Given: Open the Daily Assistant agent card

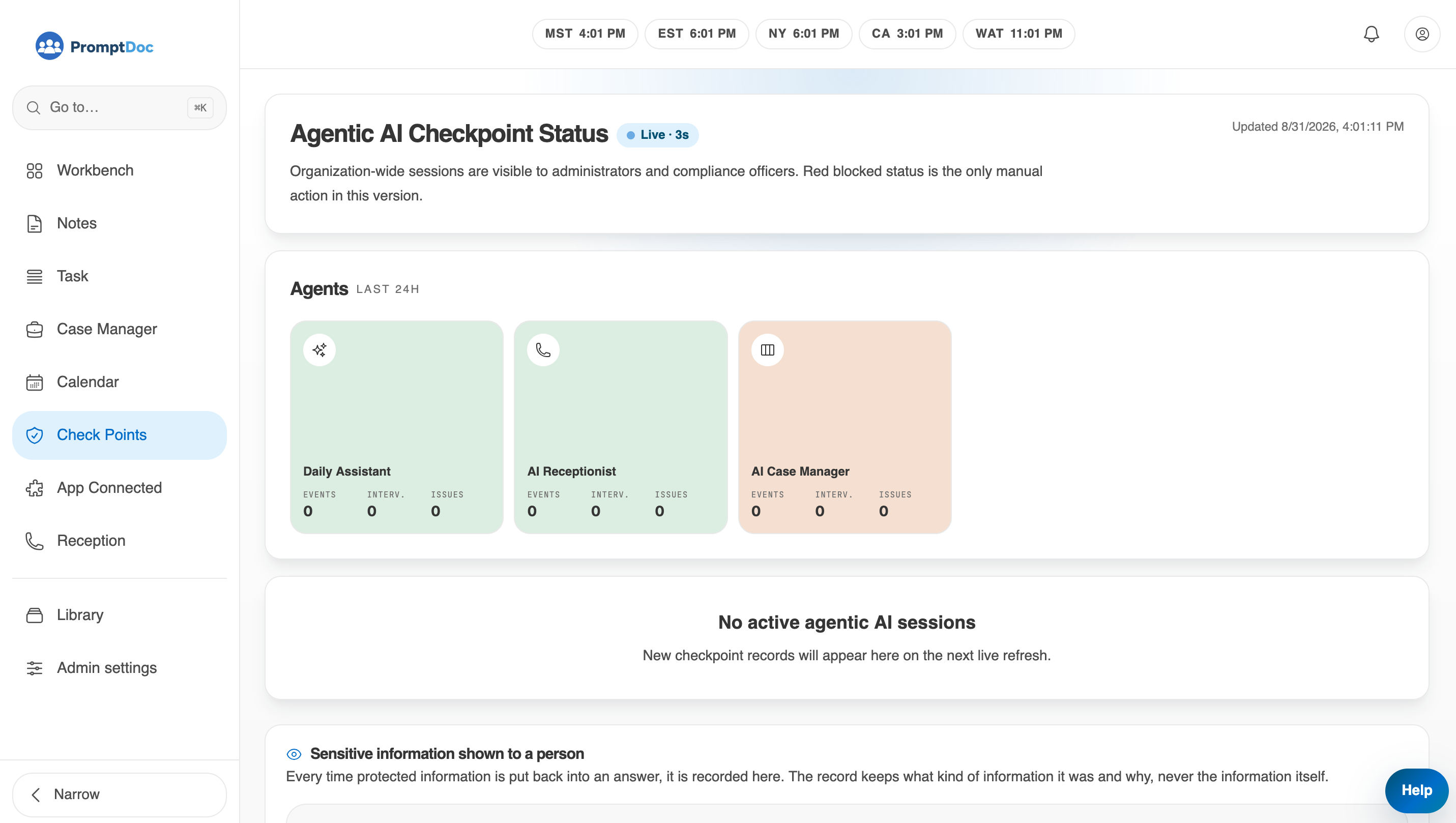Looking at the screenshot, I should [396, 427].
